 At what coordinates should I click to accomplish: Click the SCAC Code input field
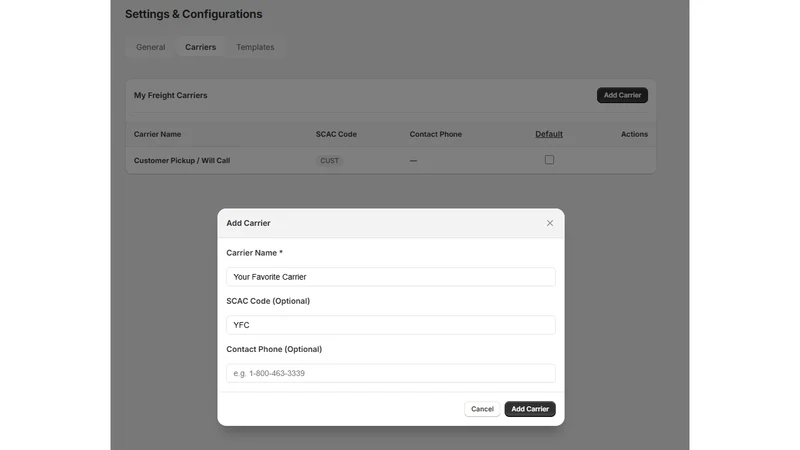pyautogui.click(x=391, y=325)
